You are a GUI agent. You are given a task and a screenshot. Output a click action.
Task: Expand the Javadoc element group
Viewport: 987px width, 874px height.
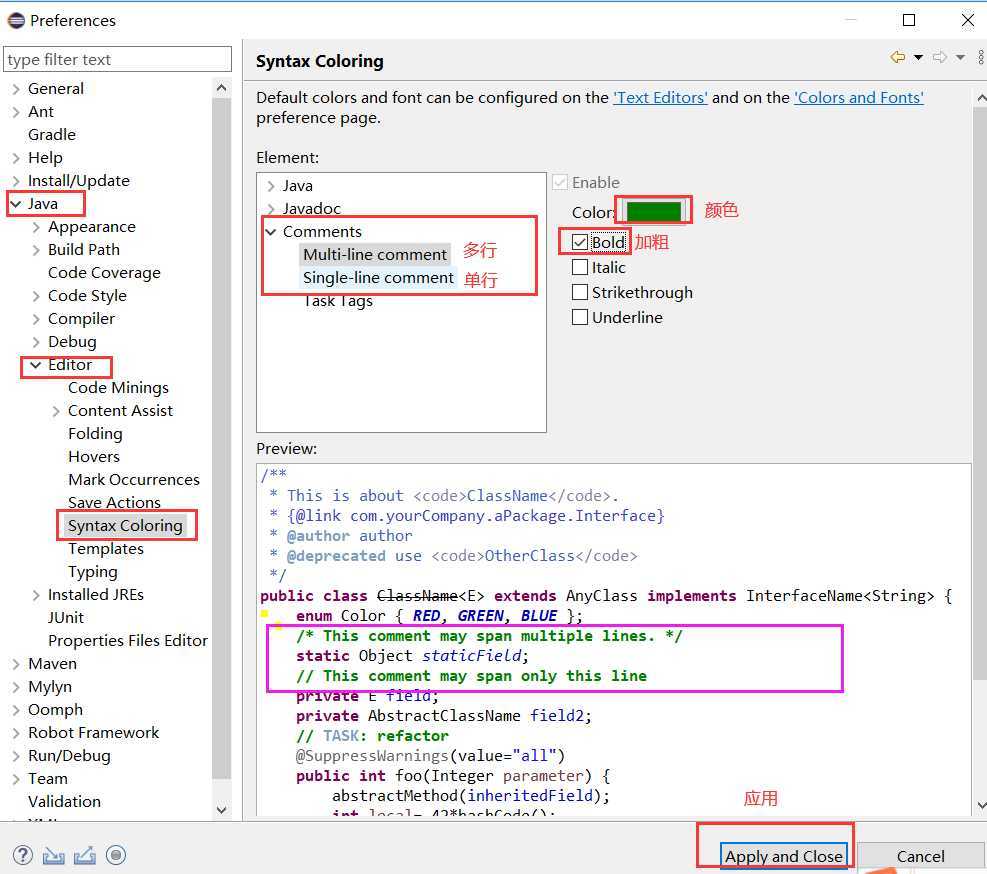click(x=271, y=208)
